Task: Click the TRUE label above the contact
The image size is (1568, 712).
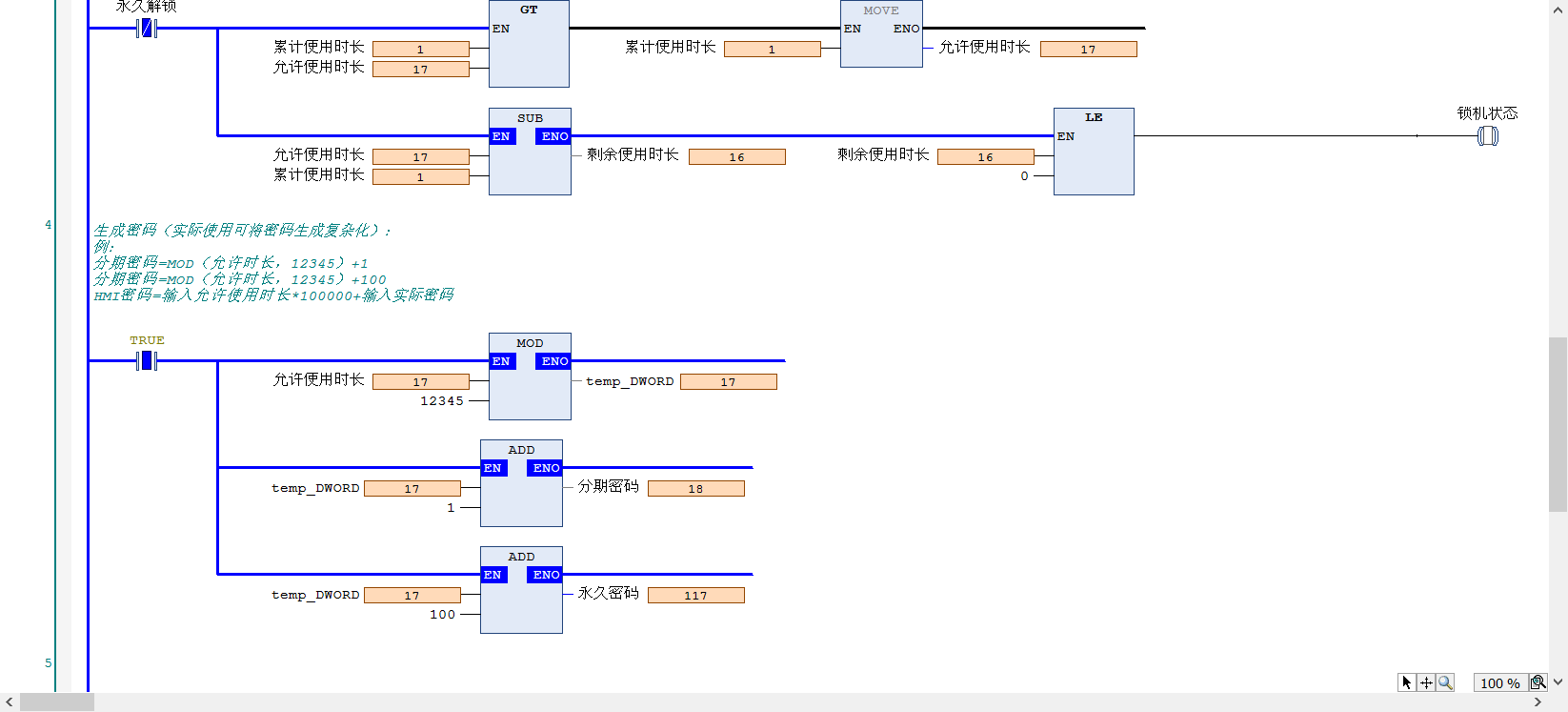Action: click(x=147, y=340)
